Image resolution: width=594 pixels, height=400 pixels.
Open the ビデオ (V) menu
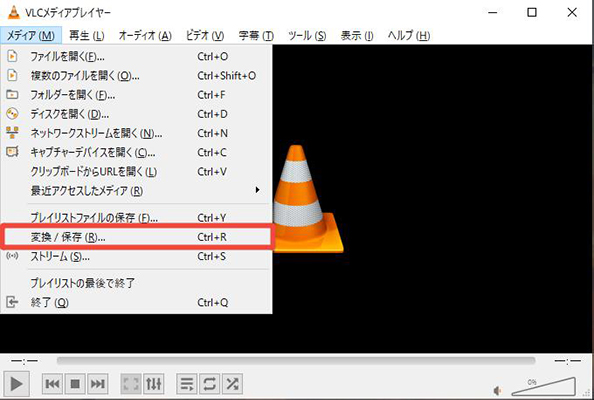205,36
